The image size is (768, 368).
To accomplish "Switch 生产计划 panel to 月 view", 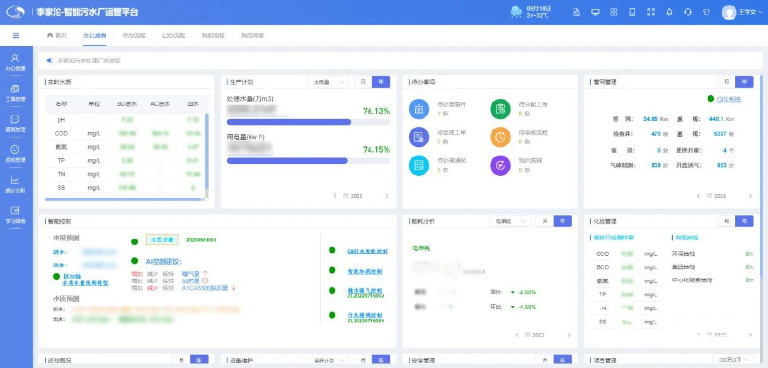I will pyautogui.click(x=363, y=82).
